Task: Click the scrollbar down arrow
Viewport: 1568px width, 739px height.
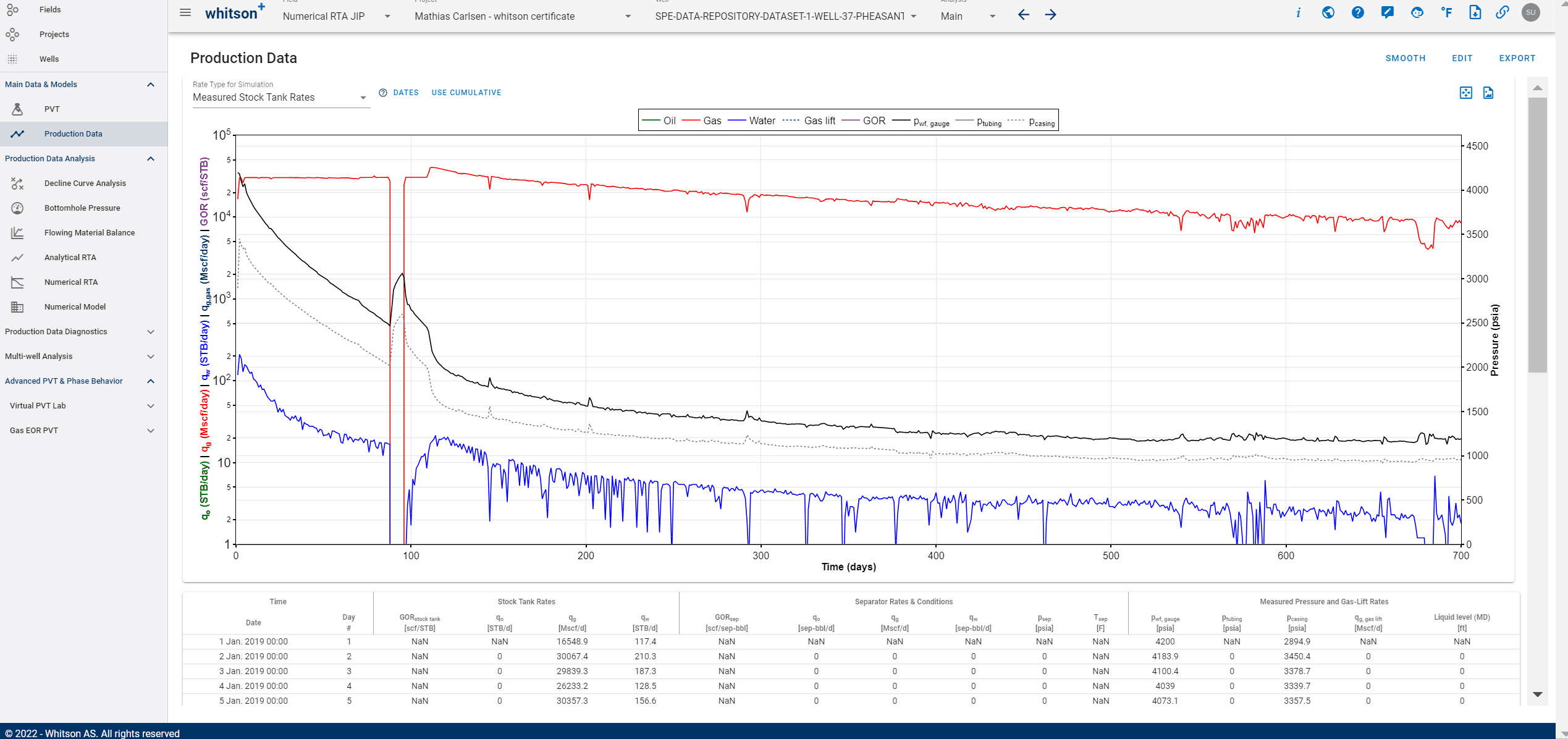Action: [x=1537, y=695]
